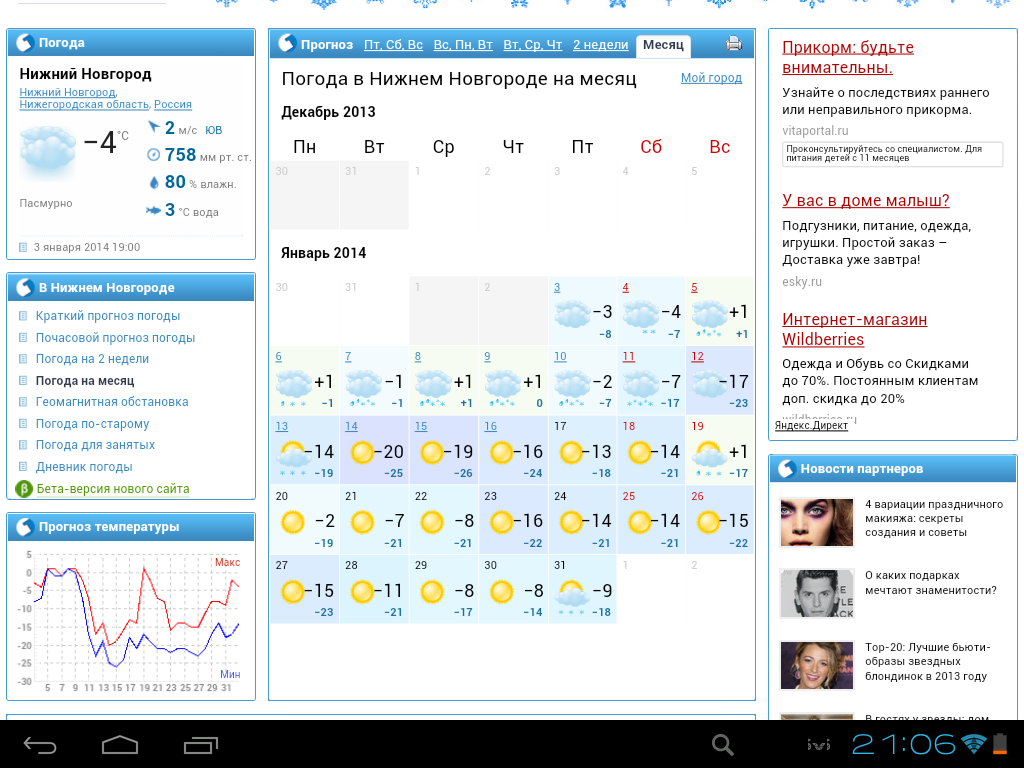This screenshot has height=768, width=1024.
Task: Select the Месяц forecast tab
Action: (663, 45)
